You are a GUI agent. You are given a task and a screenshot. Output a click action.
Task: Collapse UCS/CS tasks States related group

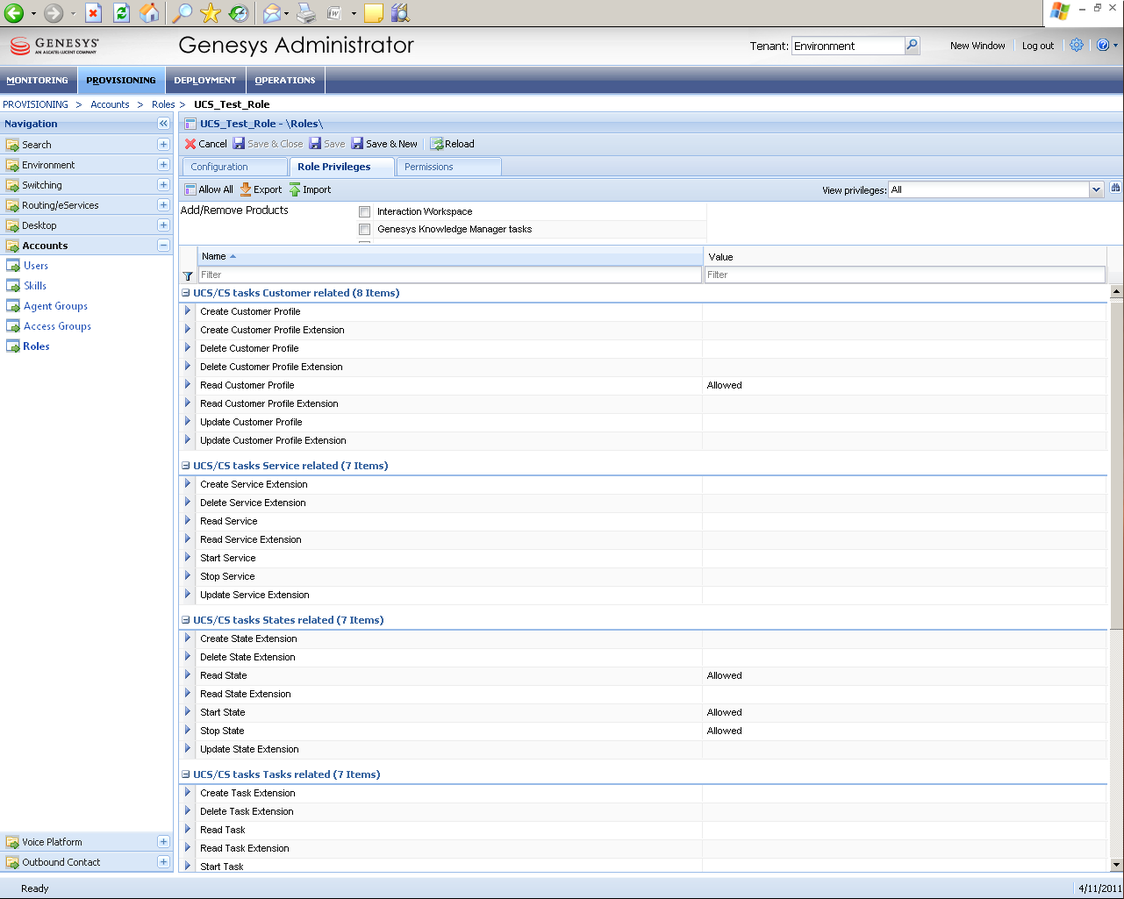coord(186,620)
